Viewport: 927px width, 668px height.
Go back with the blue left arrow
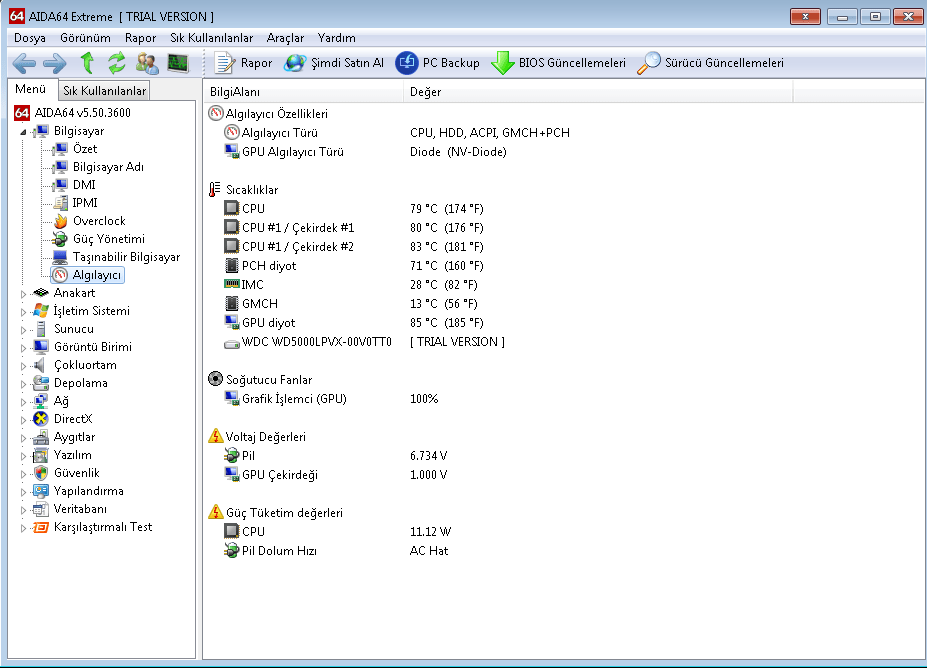point(24,63)
